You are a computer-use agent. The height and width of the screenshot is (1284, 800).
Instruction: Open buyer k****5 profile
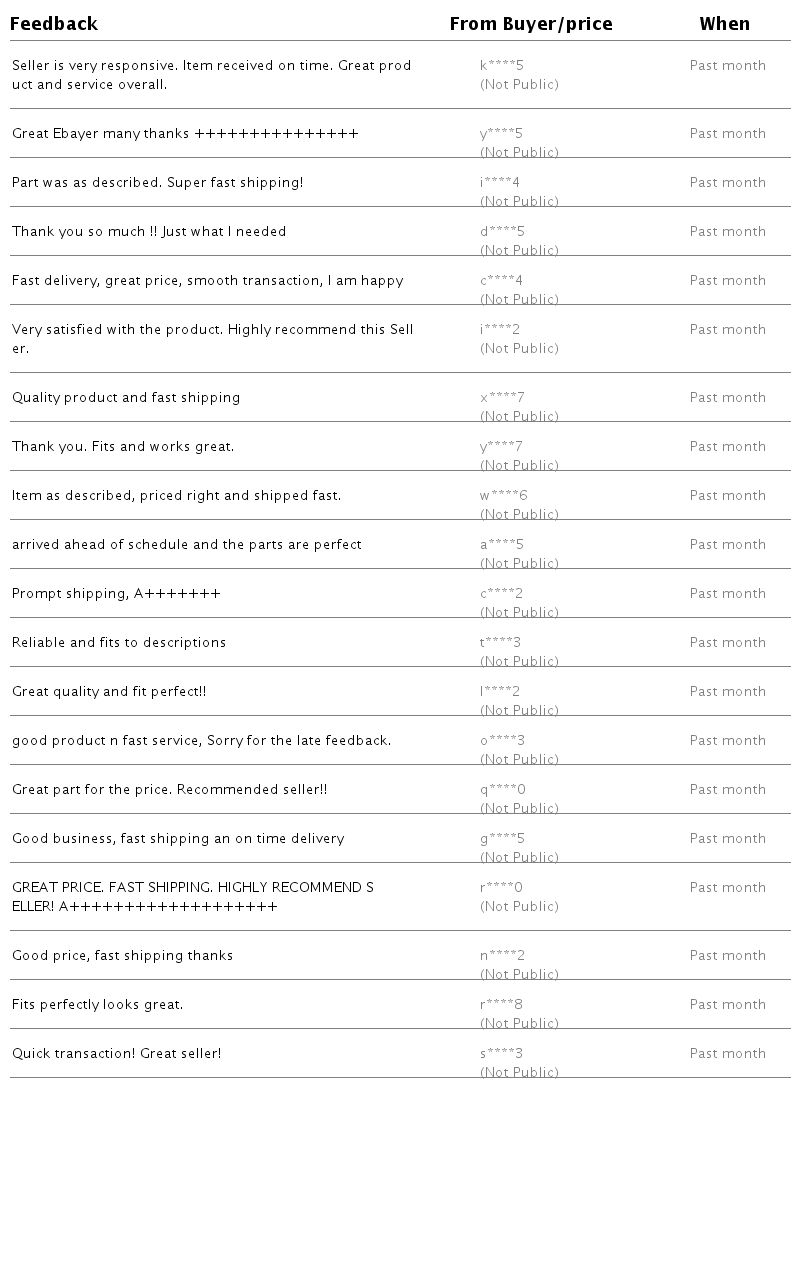click(502, 66)
